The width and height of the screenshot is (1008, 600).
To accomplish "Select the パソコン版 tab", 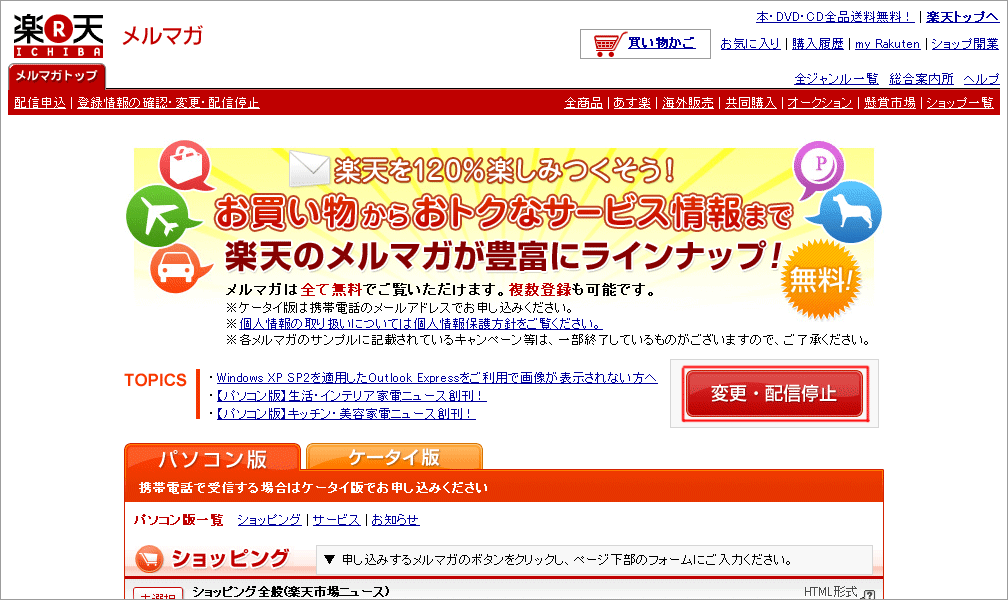I will [213, 458].
